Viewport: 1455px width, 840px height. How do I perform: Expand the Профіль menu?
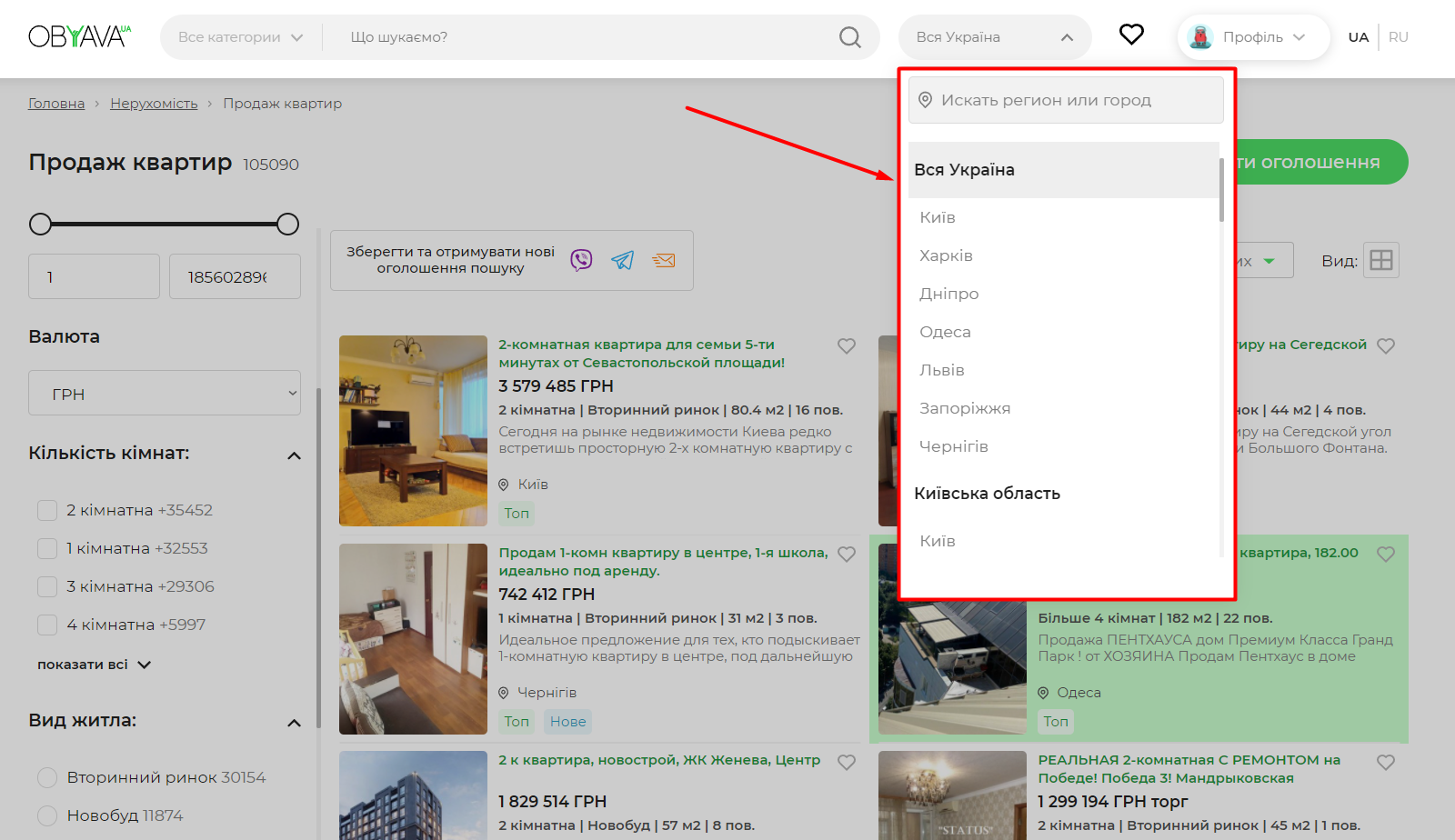(x=1253, y=37)
